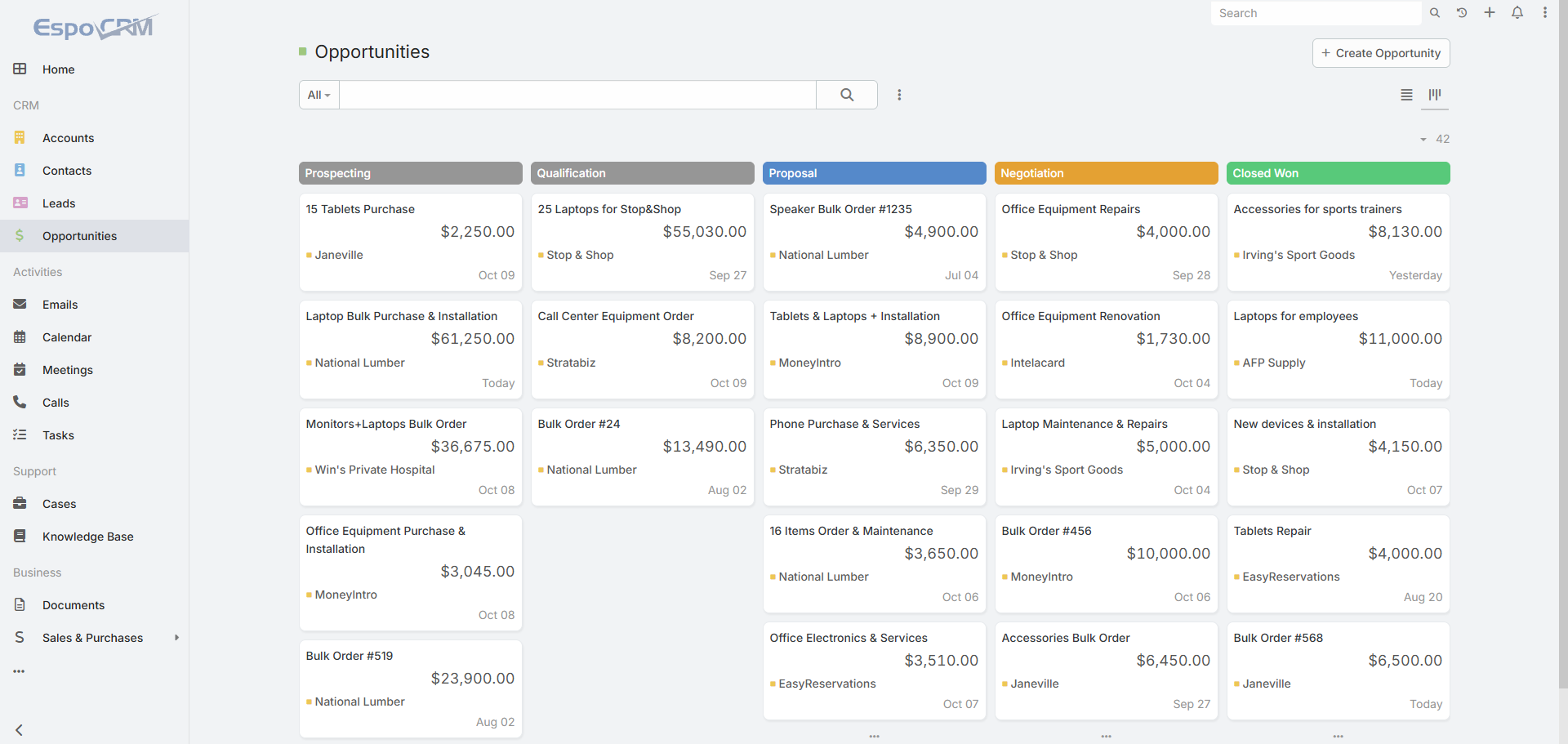Viewport: 1568px width, 744px height.
Task: Expand the Sales & Purchases submenu
Action: 176,638
